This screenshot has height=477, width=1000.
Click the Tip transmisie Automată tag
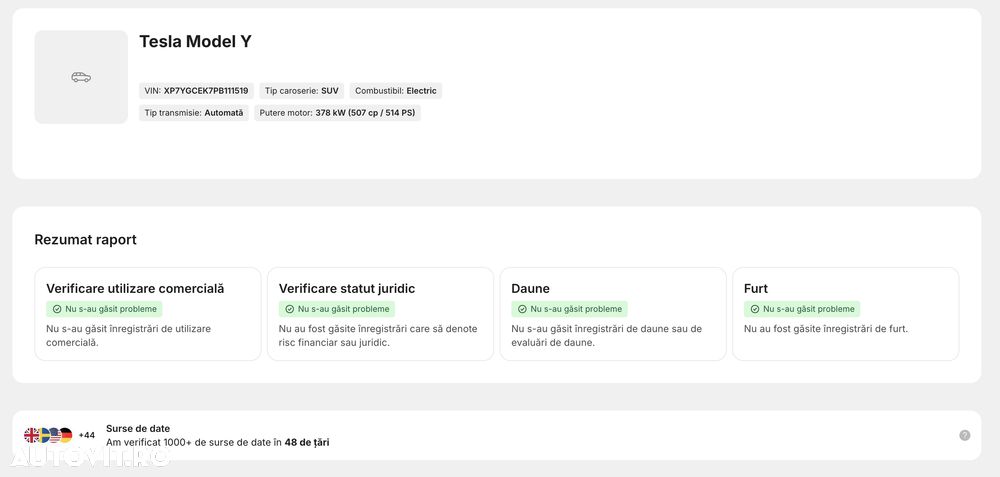tap(194, 113)
